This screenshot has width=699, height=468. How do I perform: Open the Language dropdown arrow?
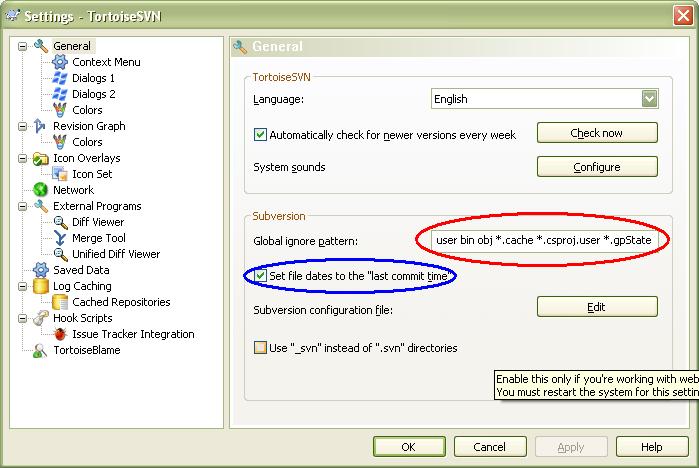point(650,99)
